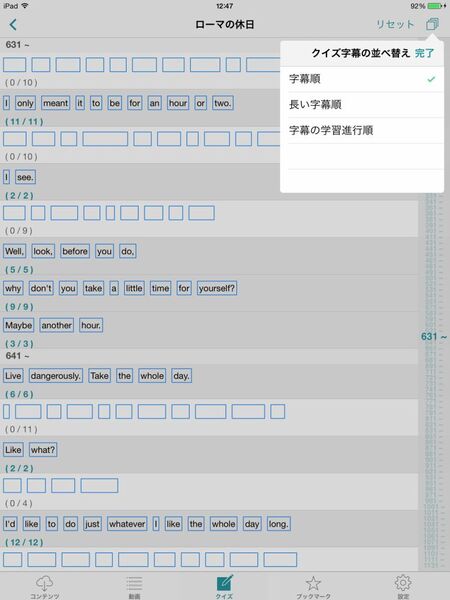Image resolution: width=450 pixels, height=600 pixels.
Task: Tap the 'yourself?' word tile
Action: (217, 288)
